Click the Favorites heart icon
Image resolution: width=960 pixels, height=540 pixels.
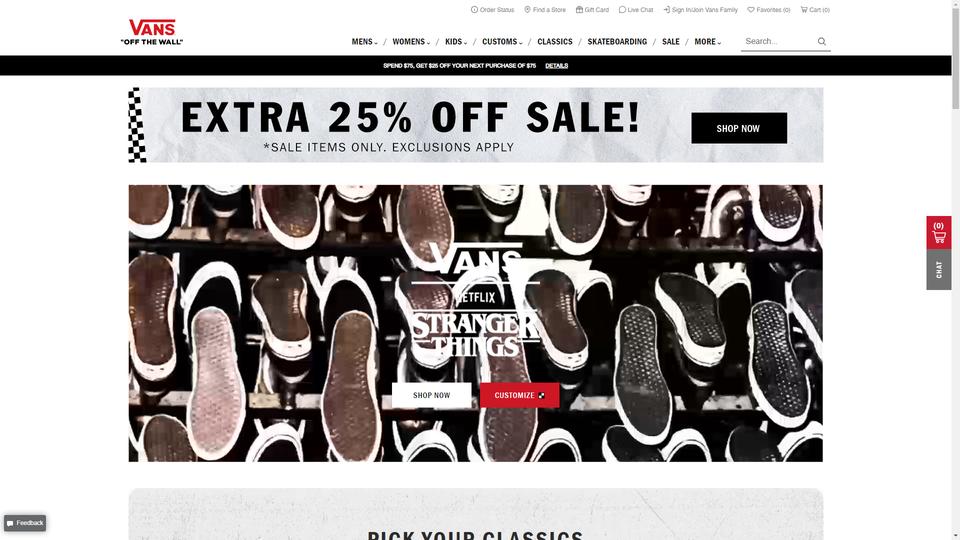point(751,10)
